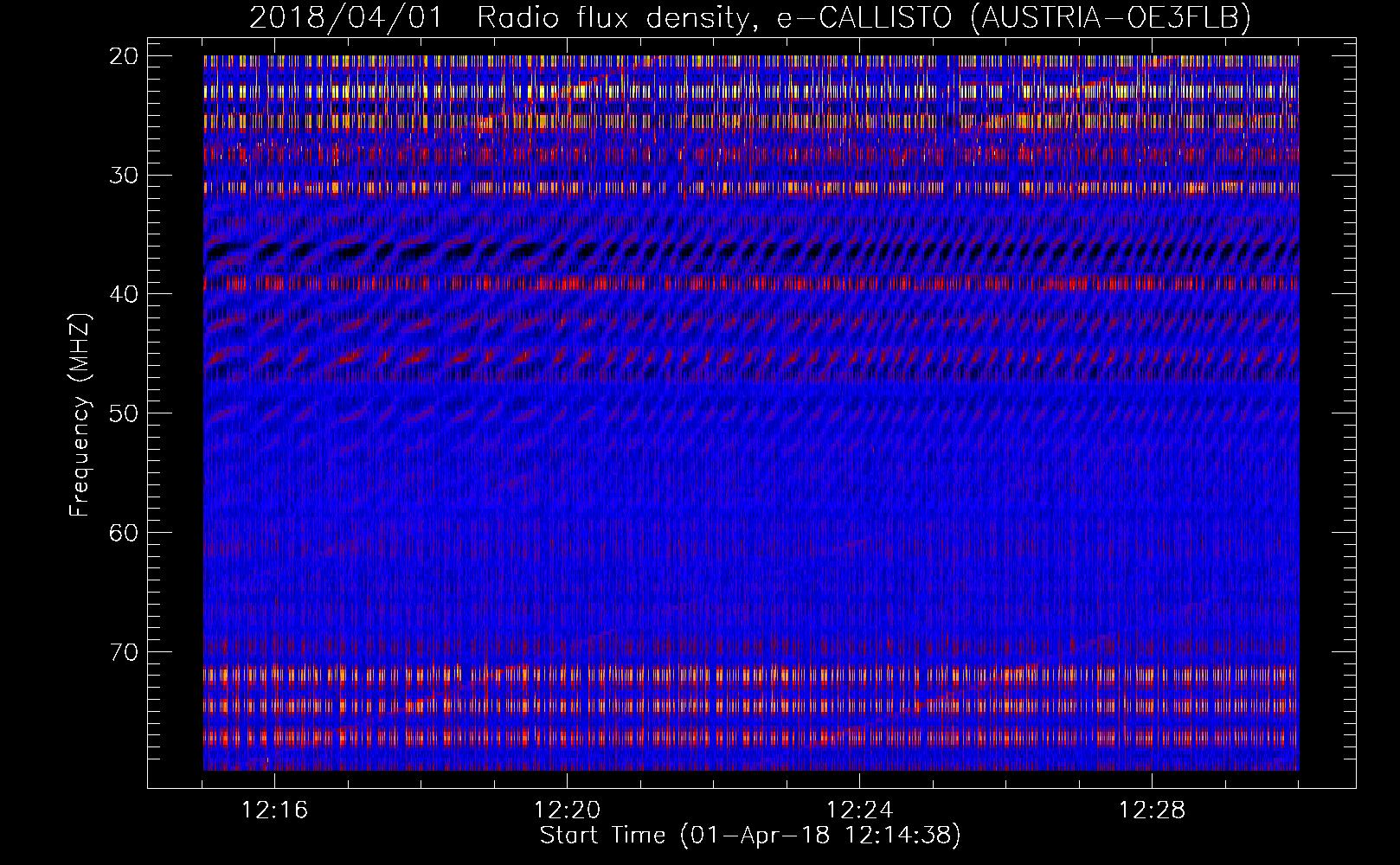Click the 12:28 time tick label

pyautogui.click(x=1152, y=811)
